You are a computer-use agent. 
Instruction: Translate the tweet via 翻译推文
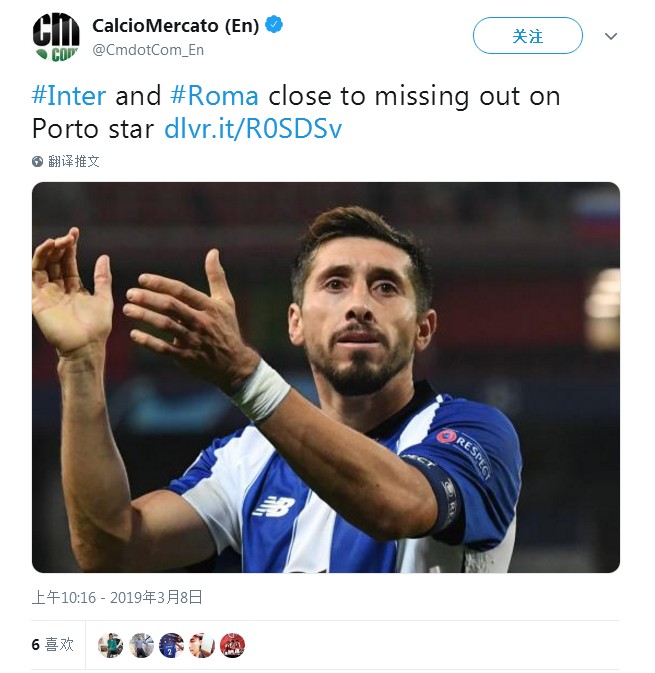point(73,161)
